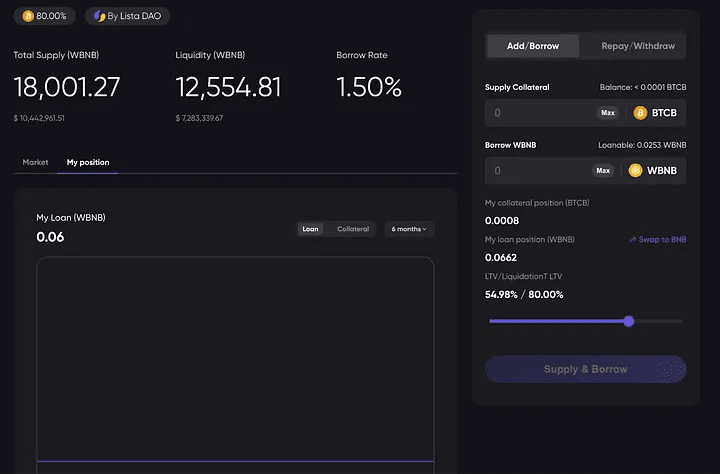
Task: Click the LTV slider handle
Action: pyautogui.click(x=628, y=321)
